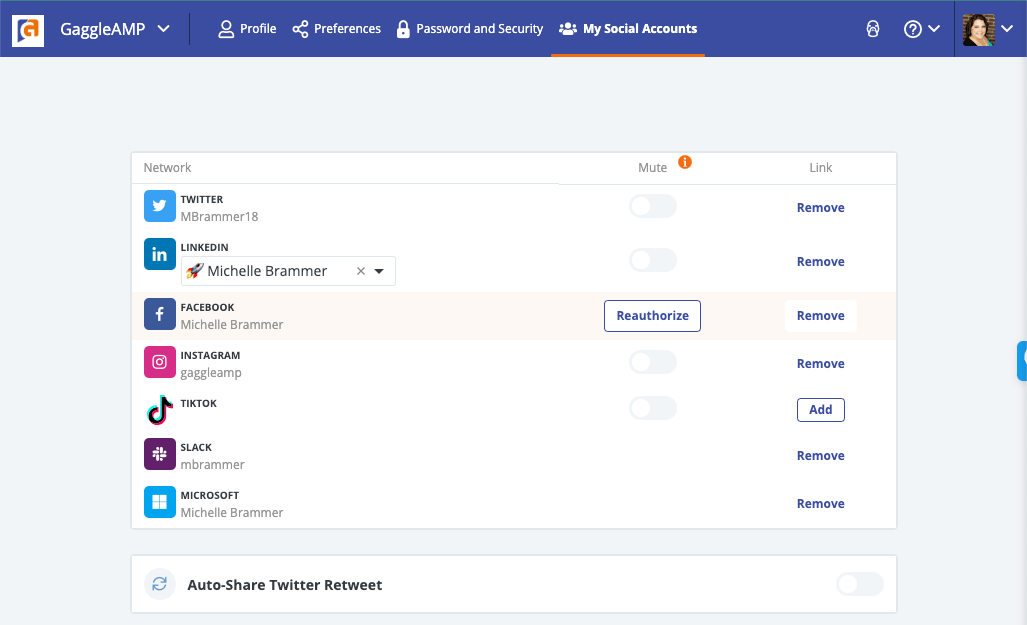Remove the Microsoft account link
Image resolution: width=1027 pixels, height=625 pixels.
(x=821, y=503)
